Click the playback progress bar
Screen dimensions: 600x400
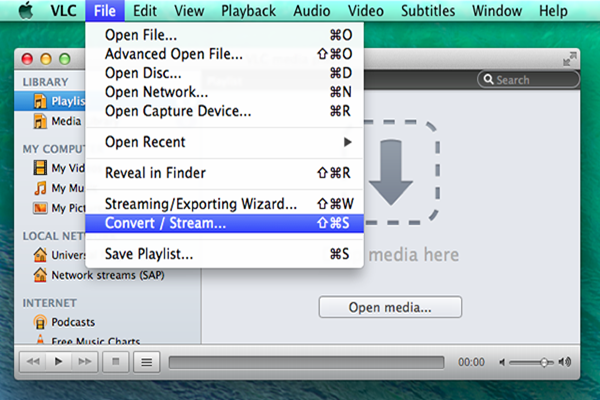306,361
